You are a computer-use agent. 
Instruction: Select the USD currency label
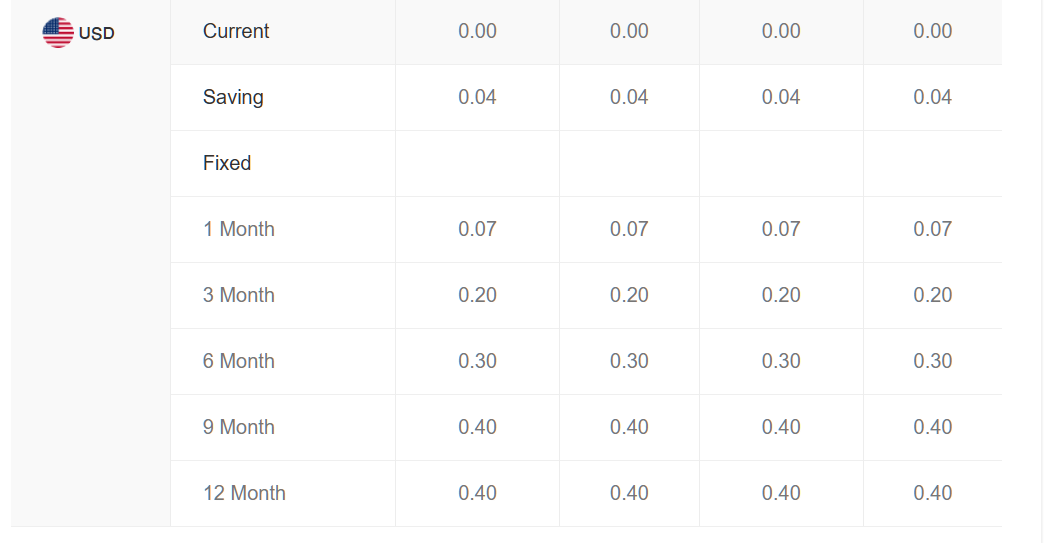click(96, 33)
